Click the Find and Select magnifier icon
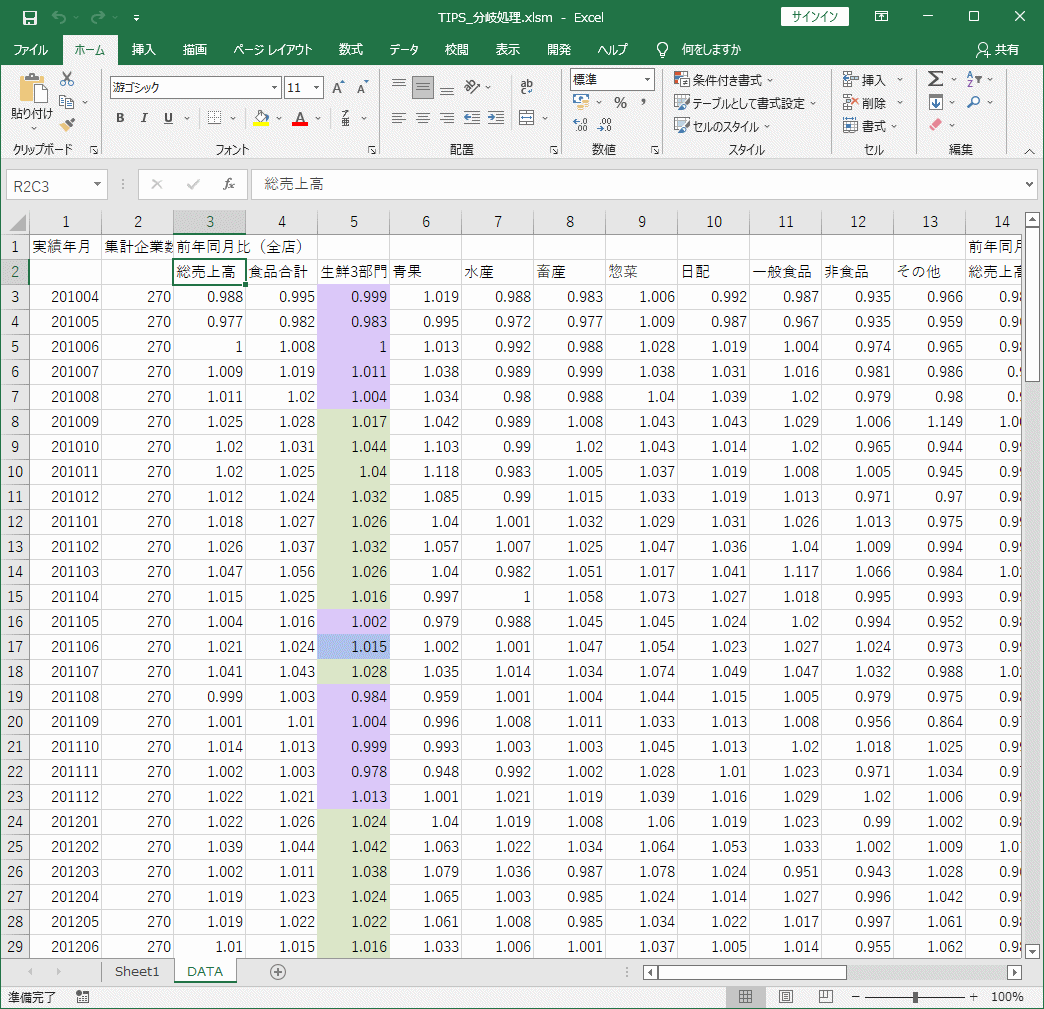The image size is (1044, 1009). [973, 103]
